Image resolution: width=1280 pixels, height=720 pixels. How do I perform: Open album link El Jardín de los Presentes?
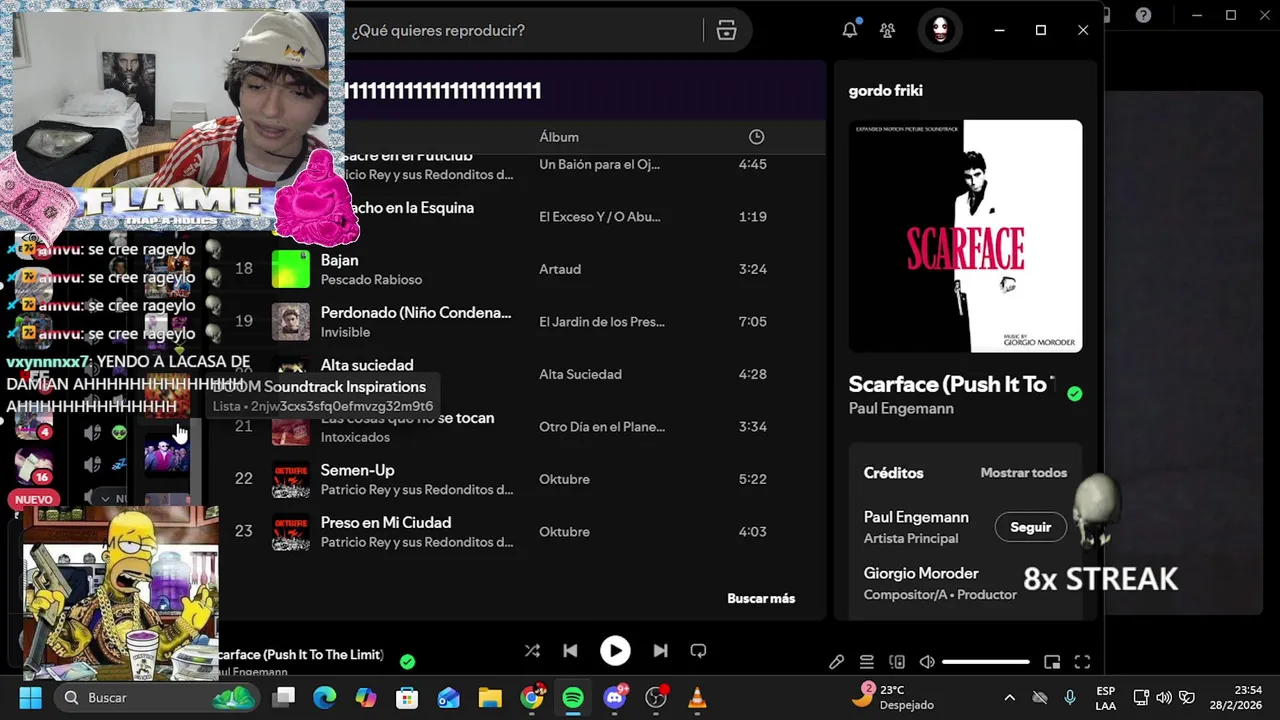602,322
